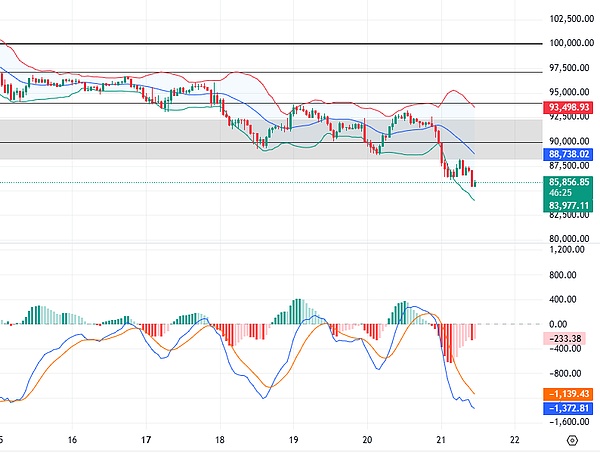600x456 pixels.
Task: Click date label 20 on time axis
Action: point(367,440)
